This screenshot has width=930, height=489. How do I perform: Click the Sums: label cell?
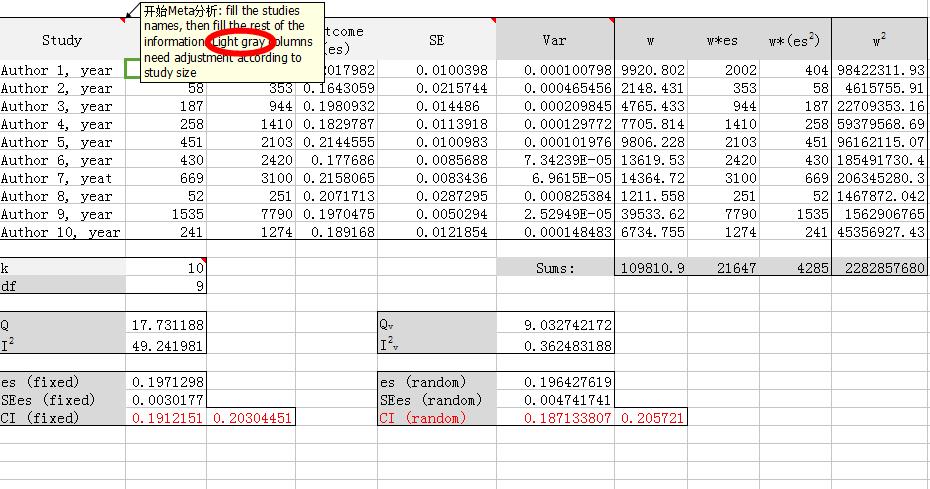pyautogui.click(x=555, y=268)
